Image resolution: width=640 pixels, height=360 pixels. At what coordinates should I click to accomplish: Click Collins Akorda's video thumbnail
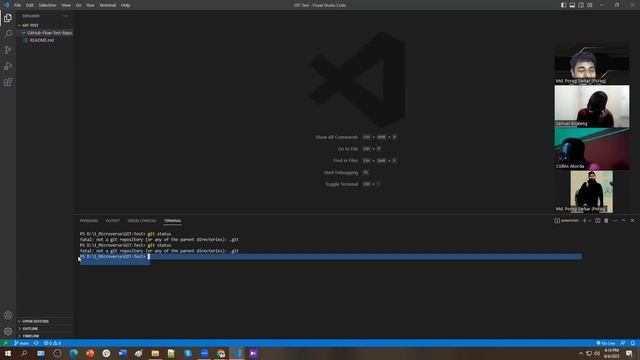point(592,149)
